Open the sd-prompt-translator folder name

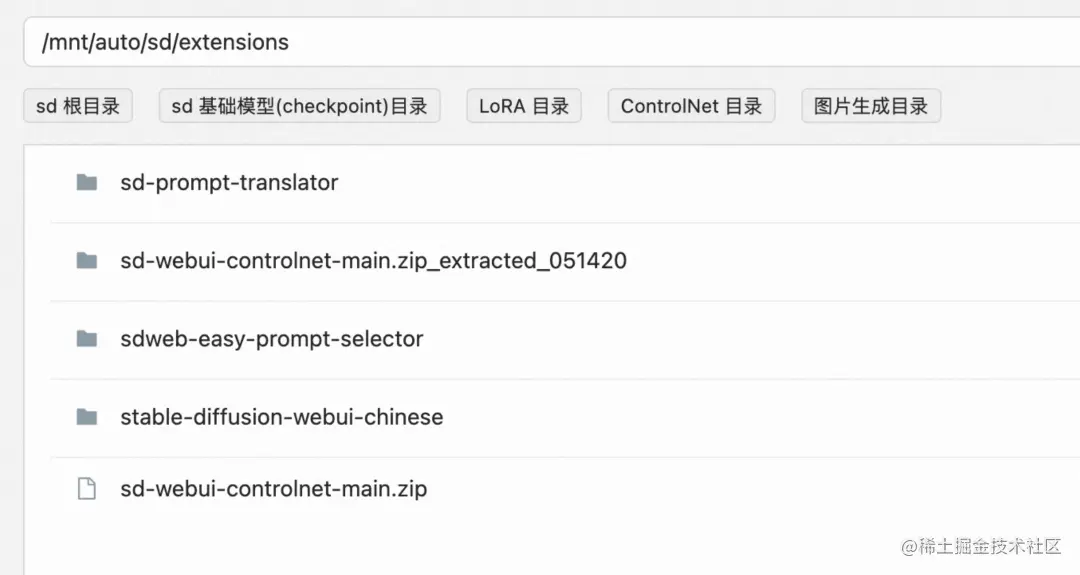coord(229,182)
